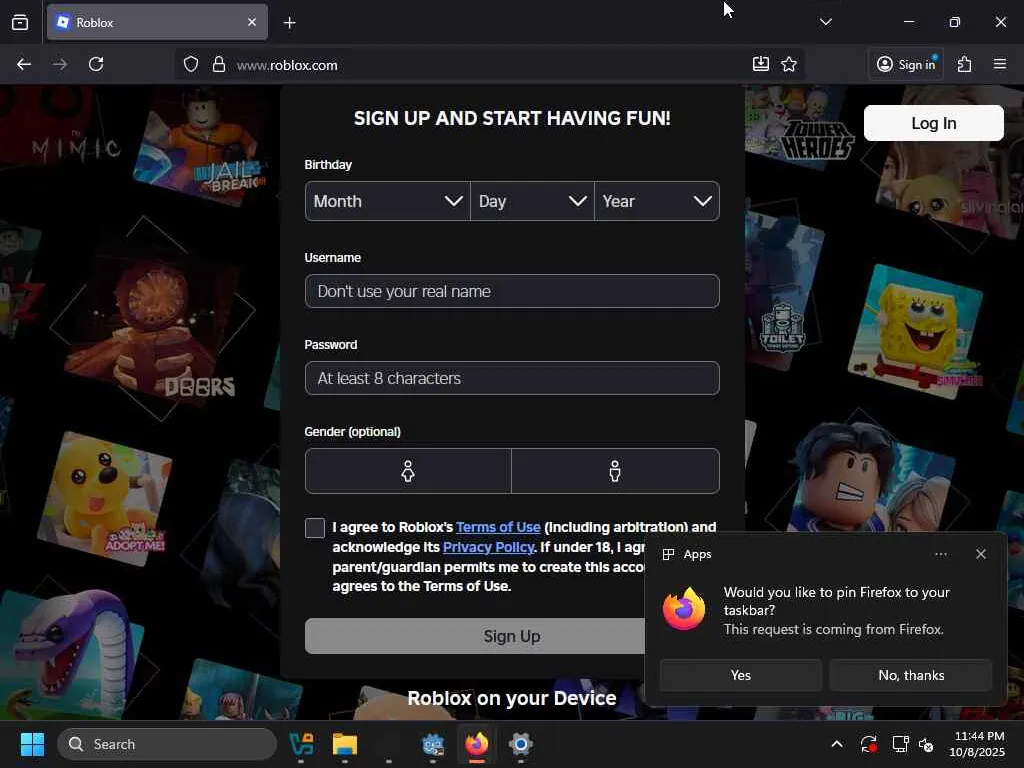Screen dimensions: 1024x768
Task: Open the Settings gear taskbar icon
Action: pyautogui.click(x=520, y=744)
